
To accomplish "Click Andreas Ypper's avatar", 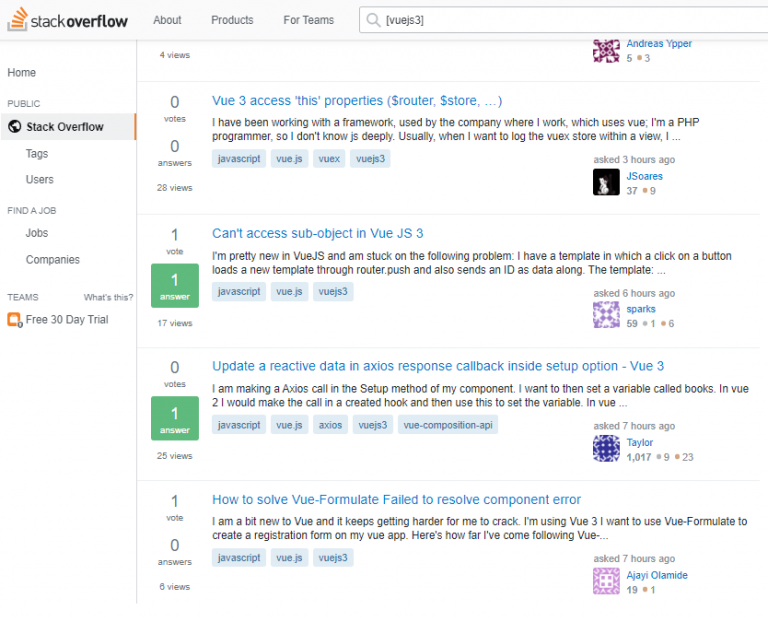I will (606, 50).
